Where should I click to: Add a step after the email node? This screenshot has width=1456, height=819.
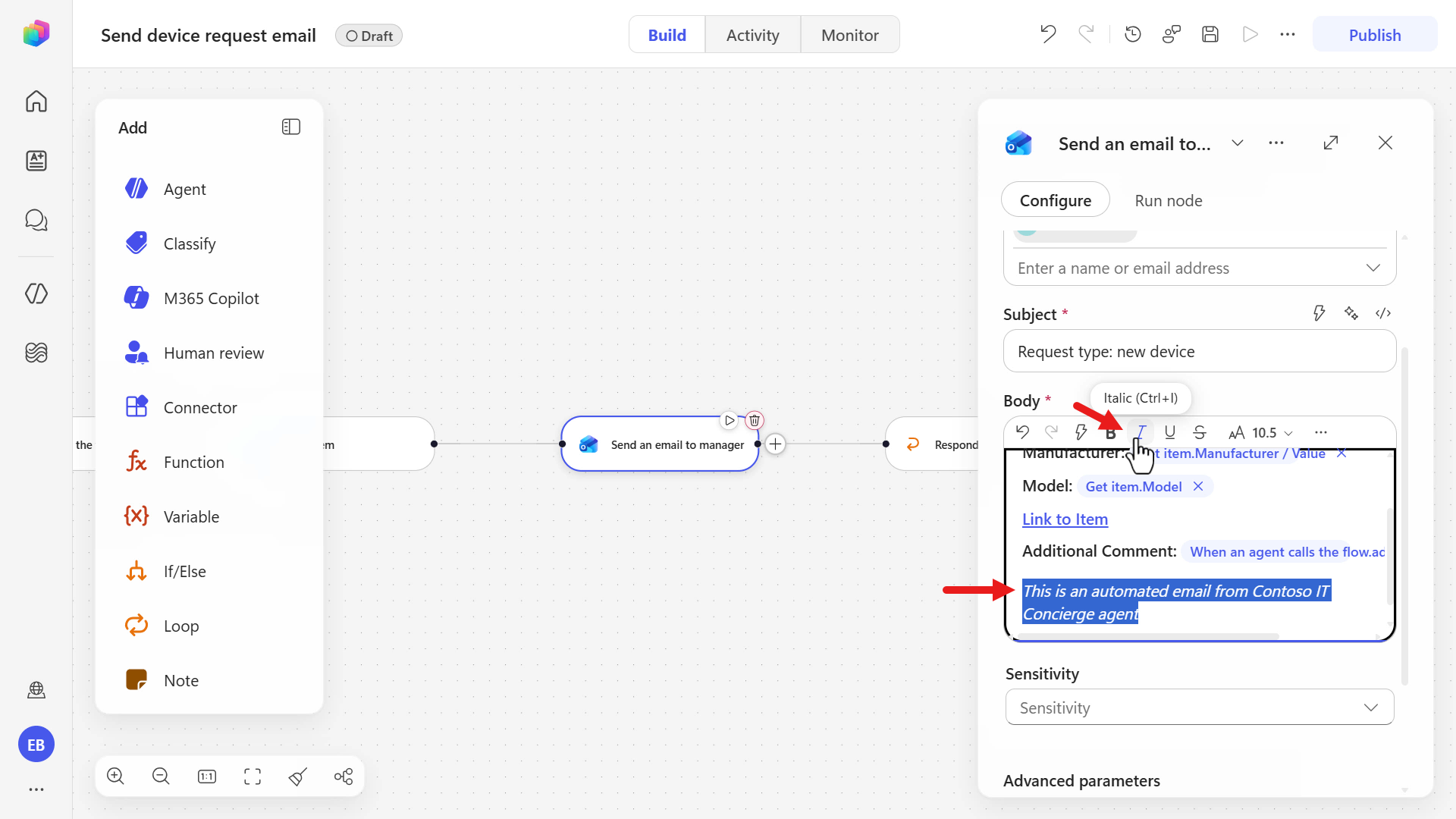click(x=776, y=444)
